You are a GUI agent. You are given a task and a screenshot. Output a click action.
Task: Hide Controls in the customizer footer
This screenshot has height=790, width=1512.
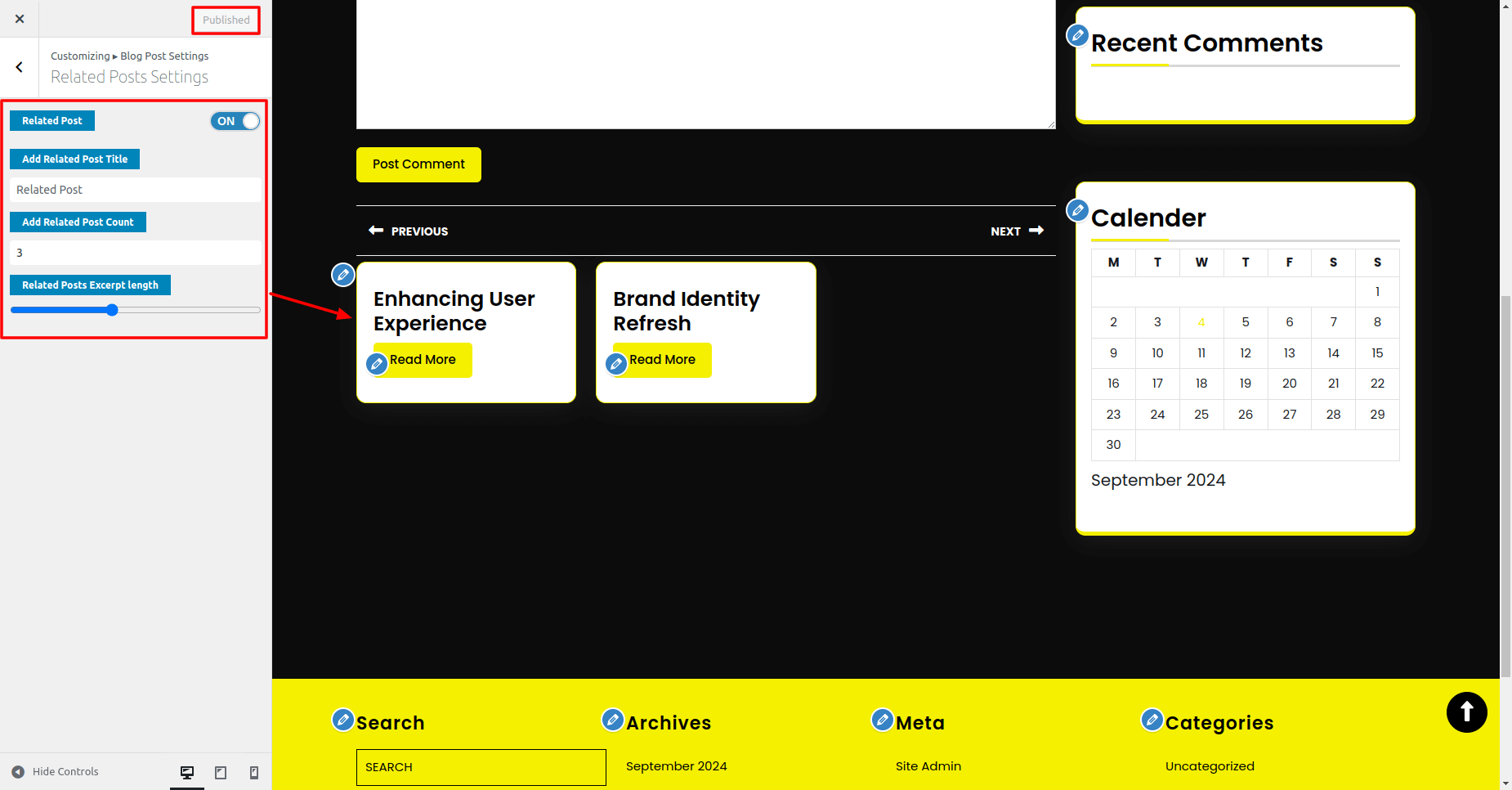pyautogui.click(x=56, y=771)
